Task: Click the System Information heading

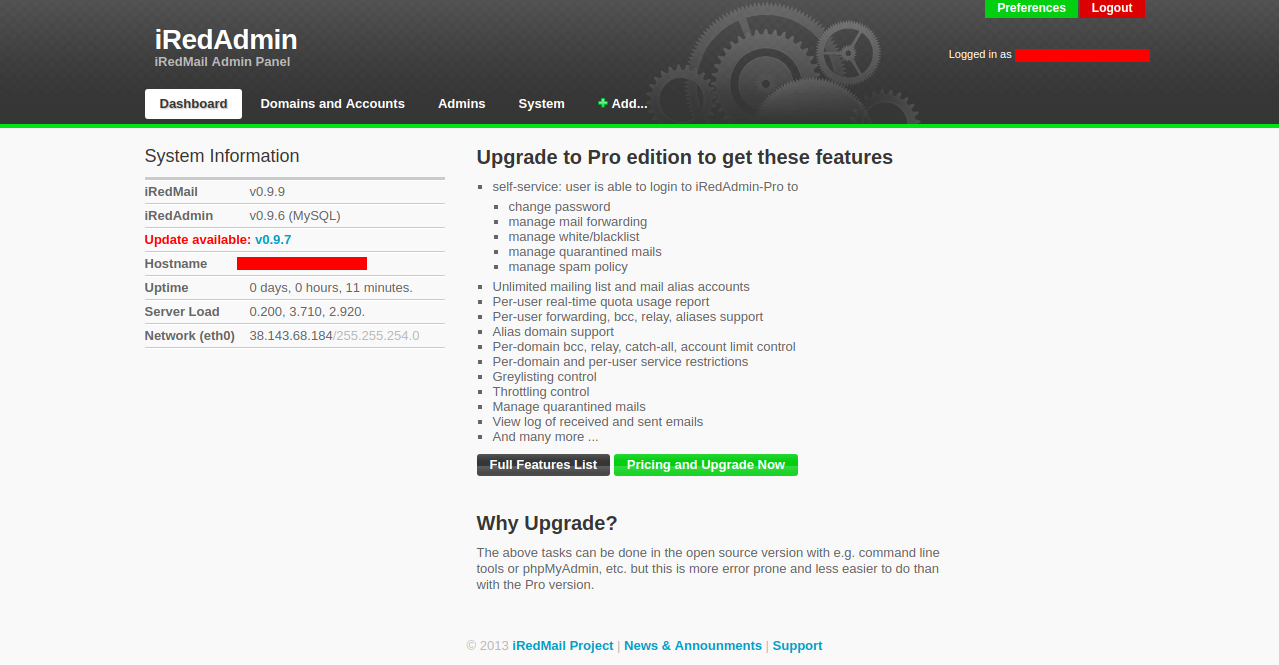Action: [x=222, y=156]
